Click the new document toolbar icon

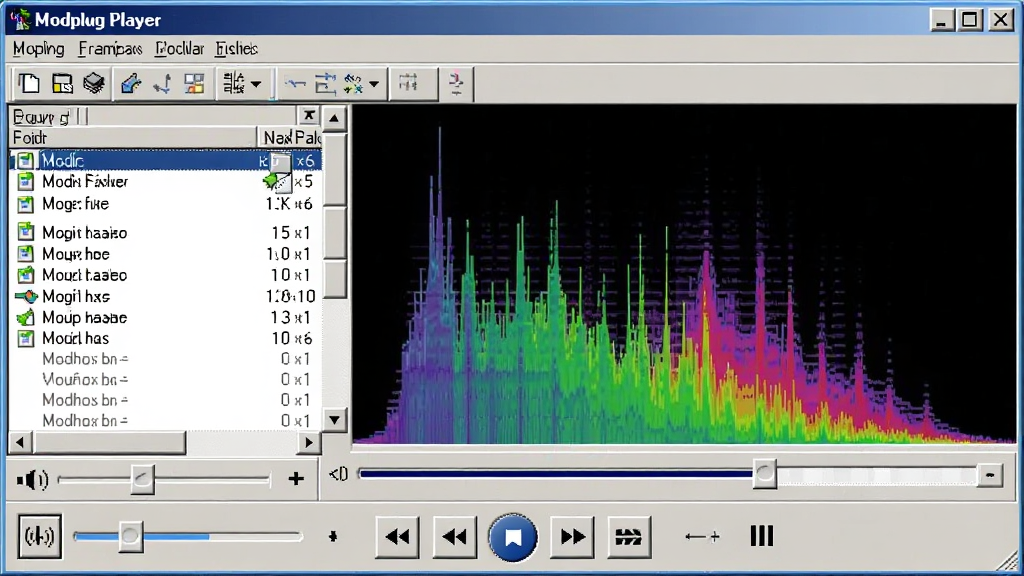29,84
